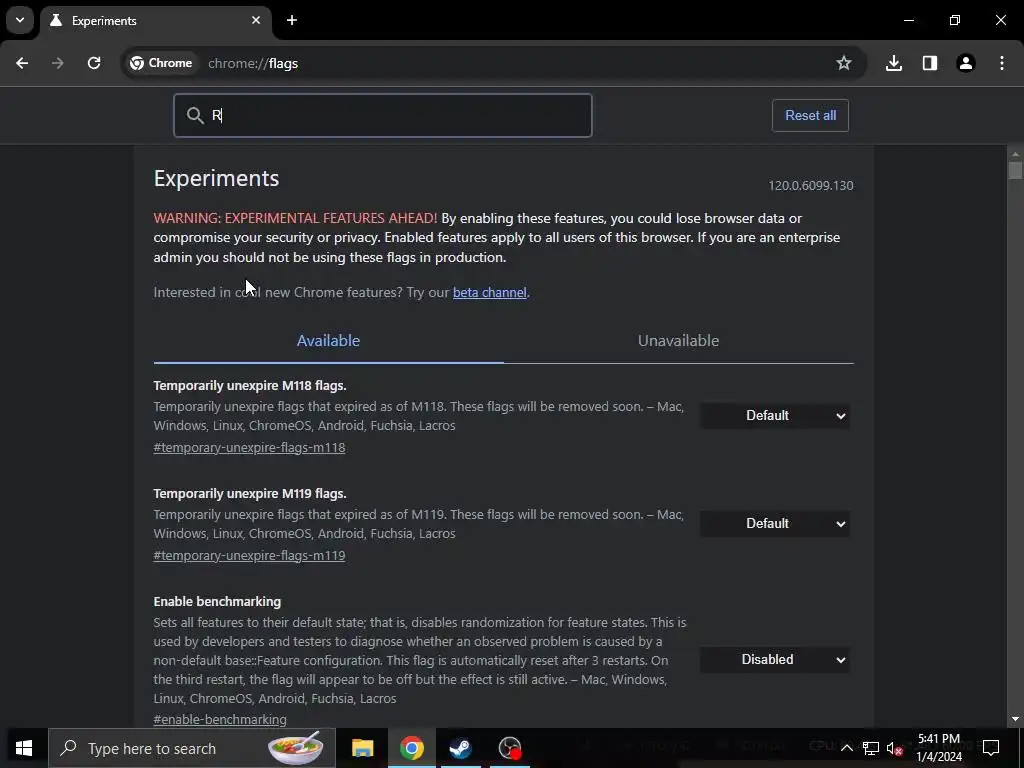Screen dimensions: 1024x768
Task: Open the Windows Start menu
Action: [24, 748]
